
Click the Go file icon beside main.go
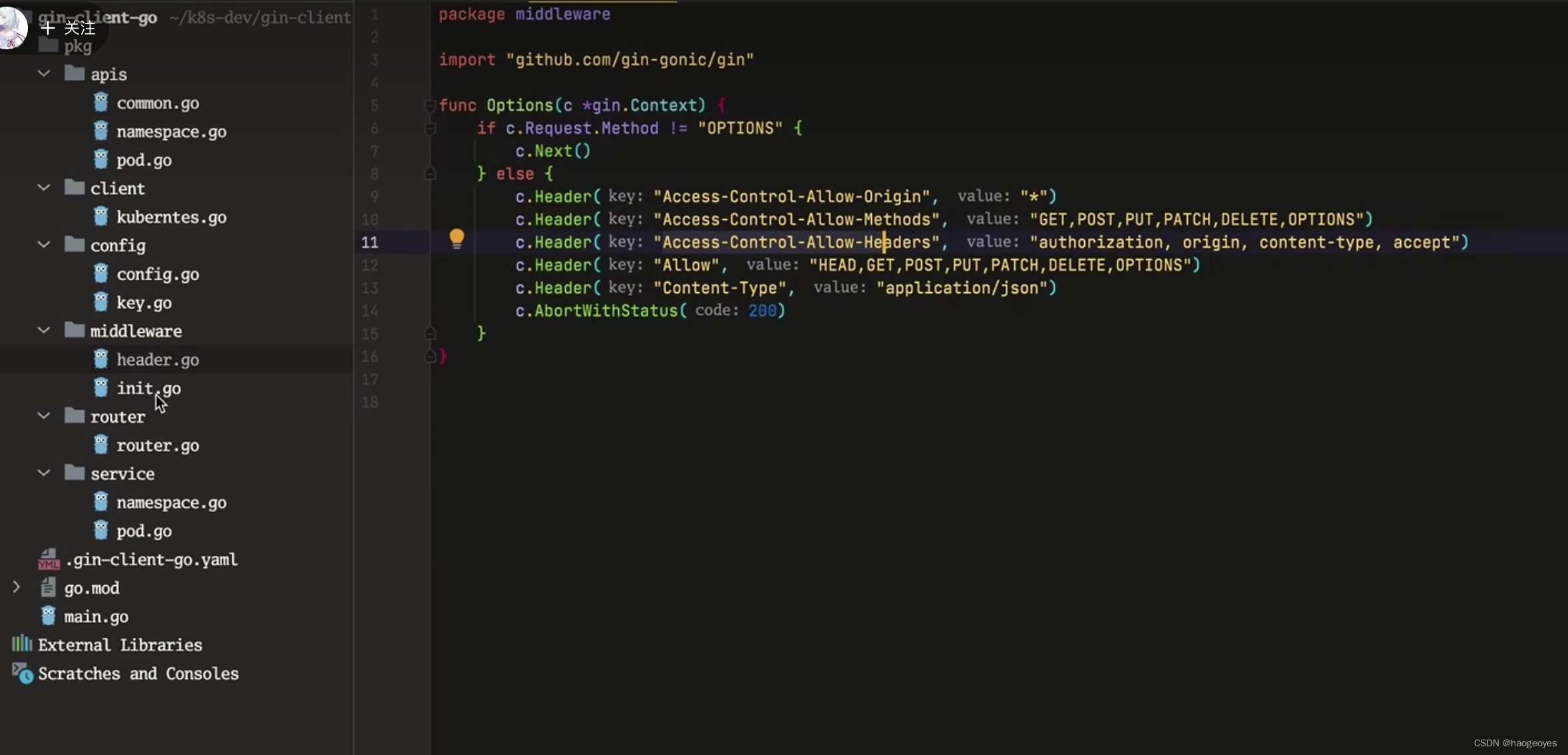pyautogui.click(x=48, y=616)
